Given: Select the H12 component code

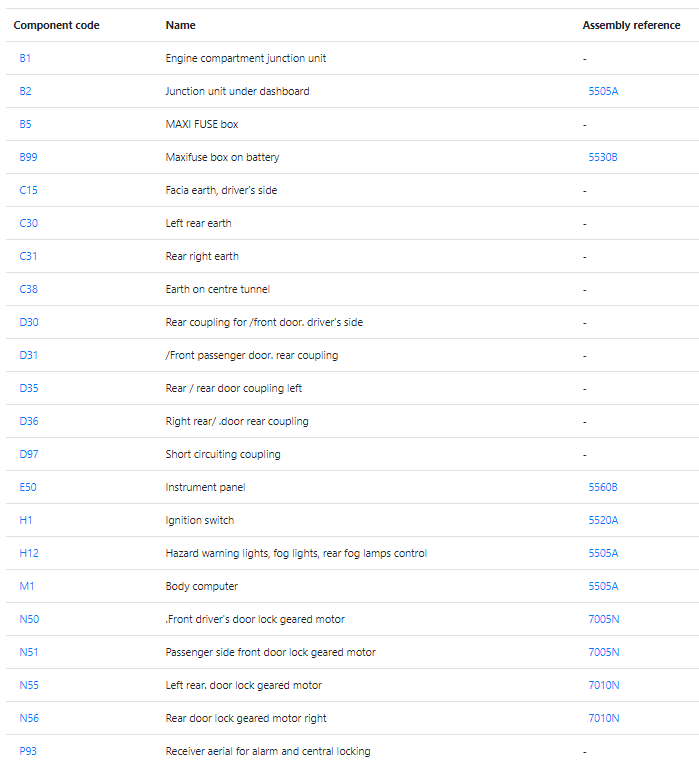Looking at the screenshot, I should click(x=29, y=553).
